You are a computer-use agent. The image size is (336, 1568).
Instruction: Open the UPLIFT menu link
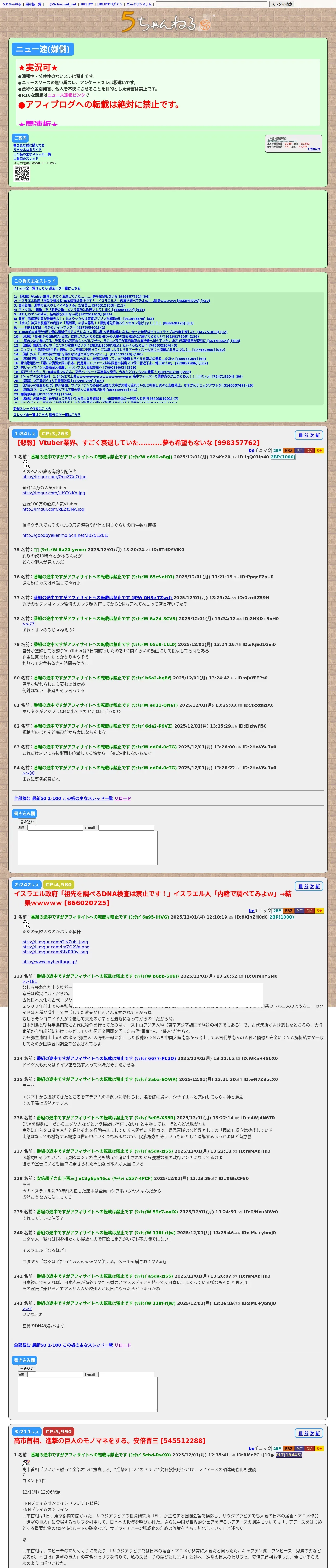[x=87, y=4]
